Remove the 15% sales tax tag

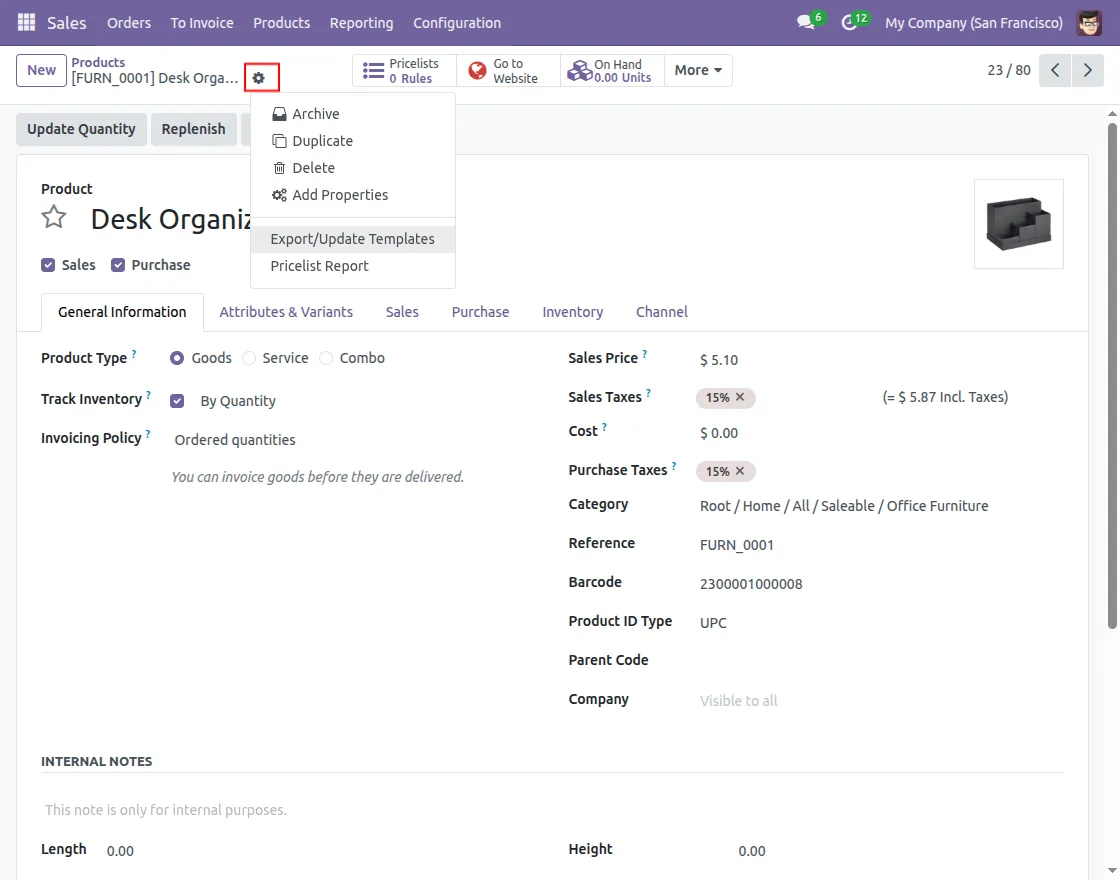(740, 397)
